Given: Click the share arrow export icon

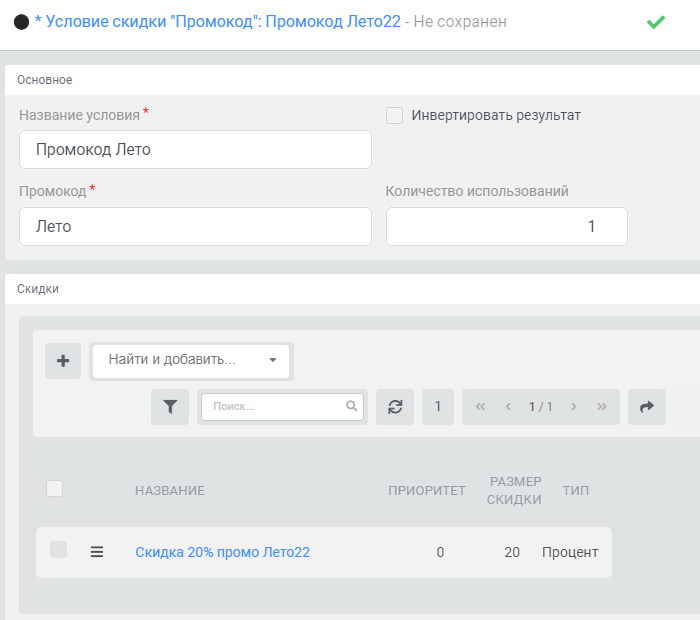Looking at the screenshot, I should pyautogui.click(x=647, y=407).
